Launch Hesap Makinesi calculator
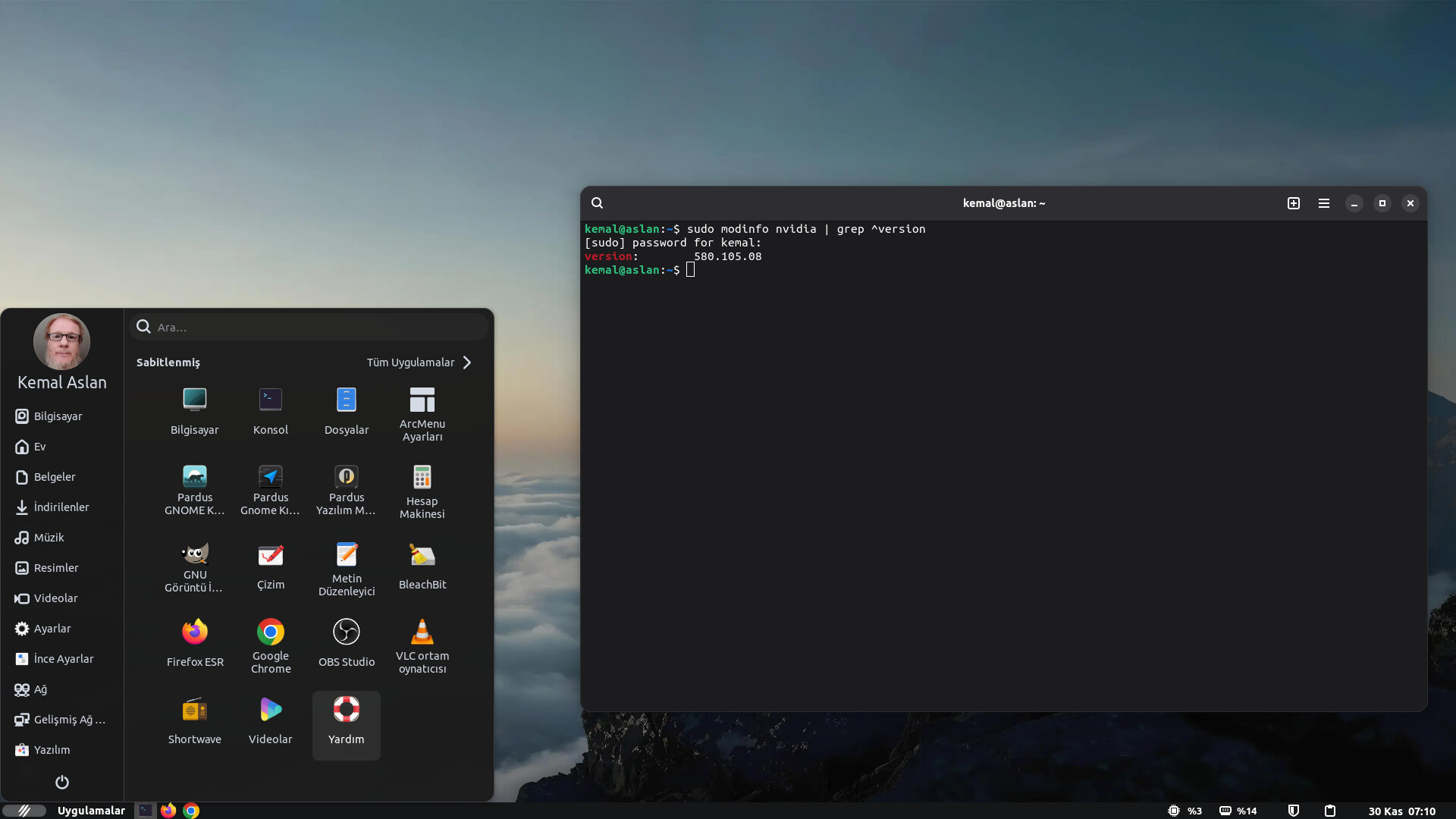 422,488
